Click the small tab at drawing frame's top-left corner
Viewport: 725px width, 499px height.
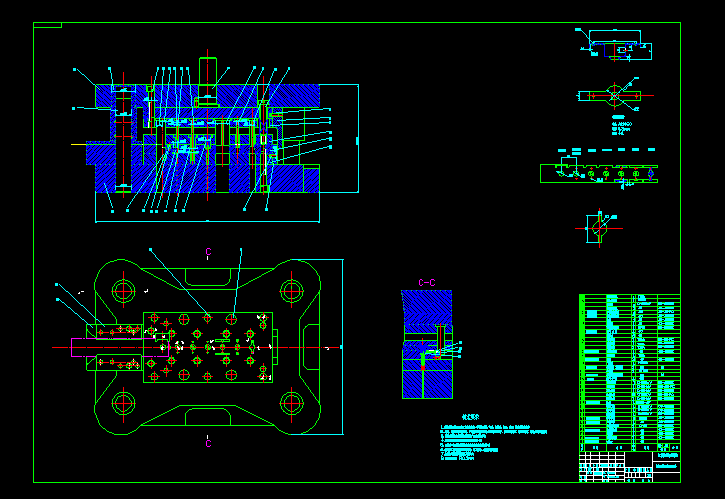click(x=48, y=25)
